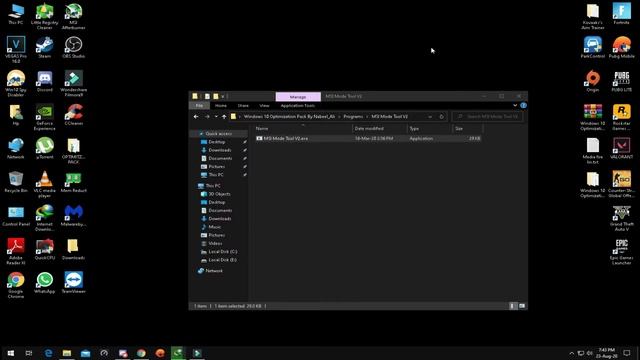Open the Windows Start menu
The width and height of the screenshot is (640, 360).
[x=11, y=353]
